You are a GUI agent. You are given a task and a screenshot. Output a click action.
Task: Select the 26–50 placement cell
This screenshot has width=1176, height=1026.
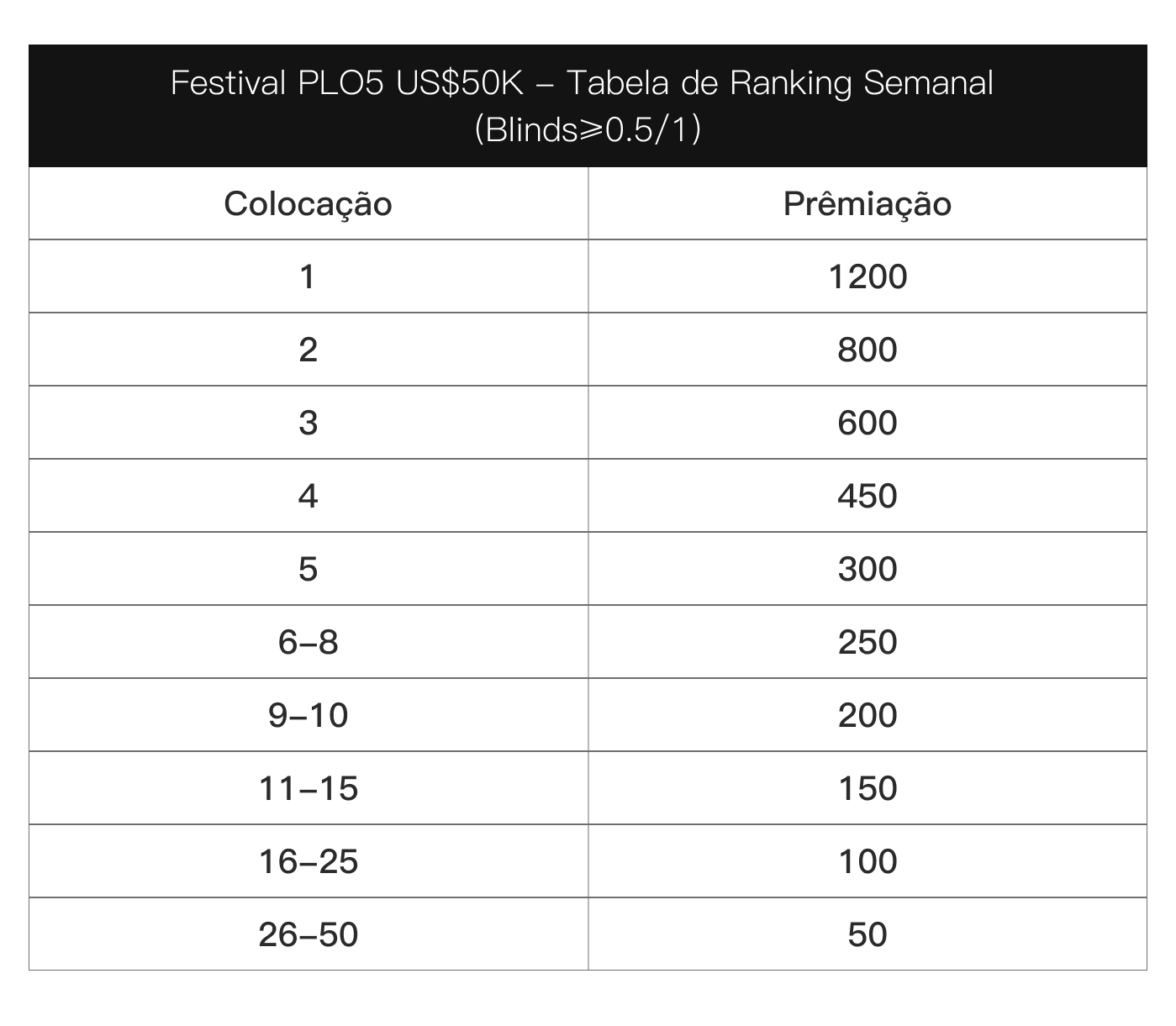pyautogui.click(x=309, y=934)
